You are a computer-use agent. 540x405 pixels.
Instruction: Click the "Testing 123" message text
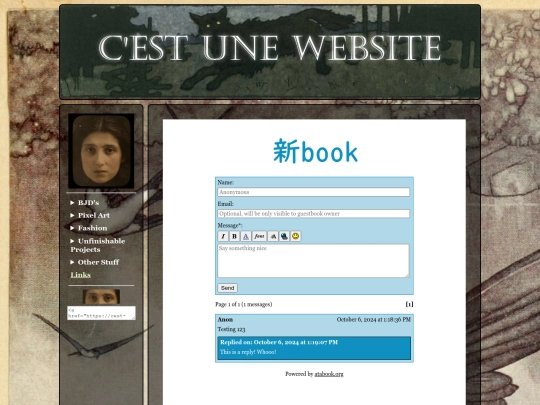[231, 329]
